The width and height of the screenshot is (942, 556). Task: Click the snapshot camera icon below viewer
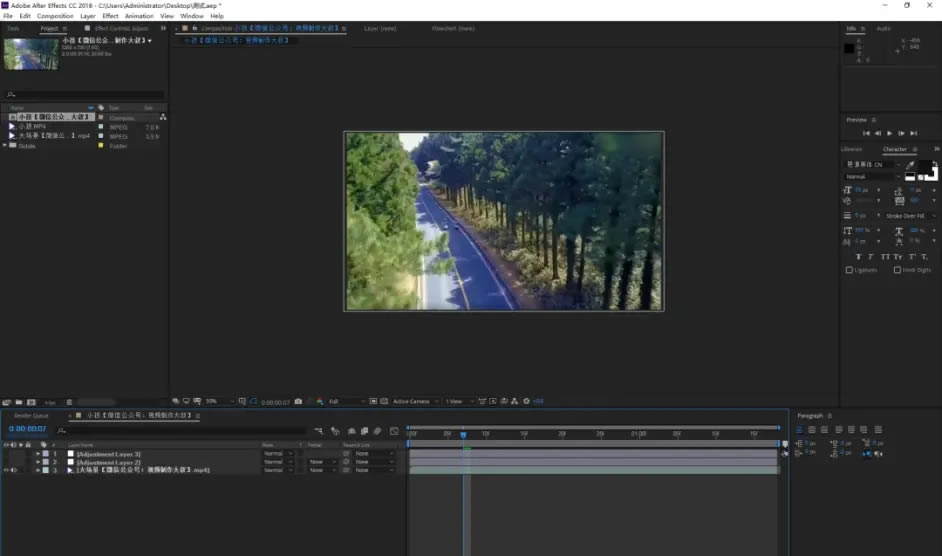tap(298, 402)
